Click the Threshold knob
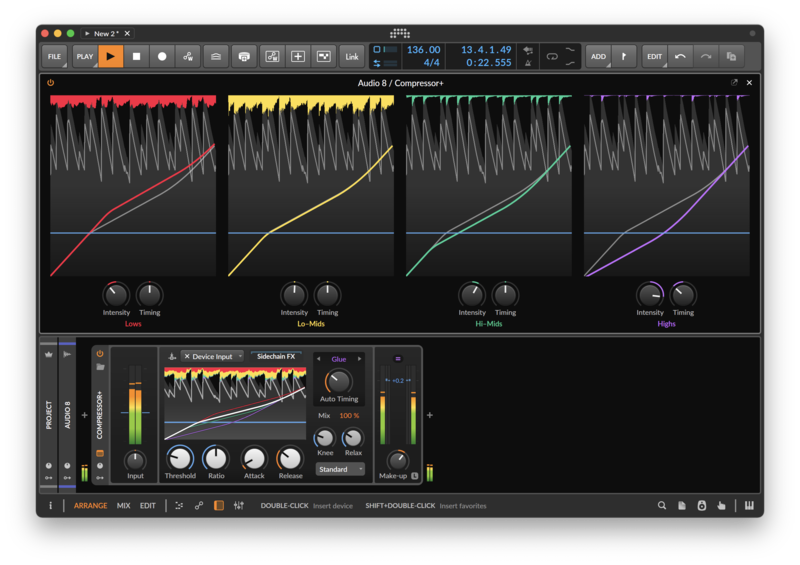800x565 pixels. coord(180,458)
